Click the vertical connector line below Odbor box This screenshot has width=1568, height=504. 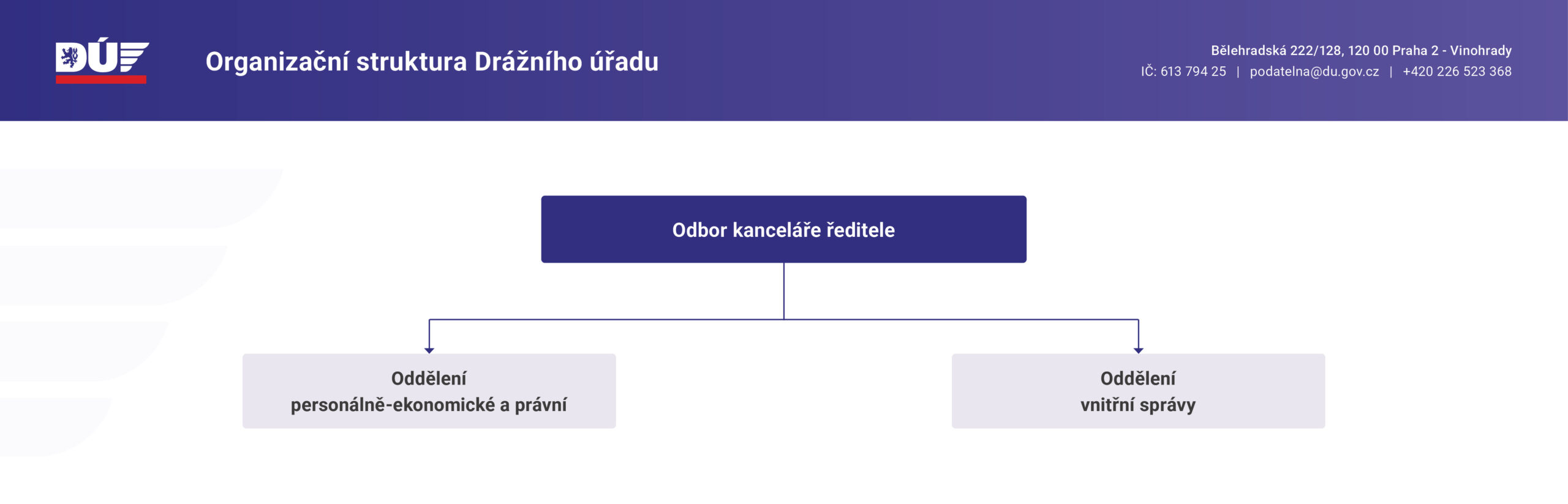[x=784, y=291]
